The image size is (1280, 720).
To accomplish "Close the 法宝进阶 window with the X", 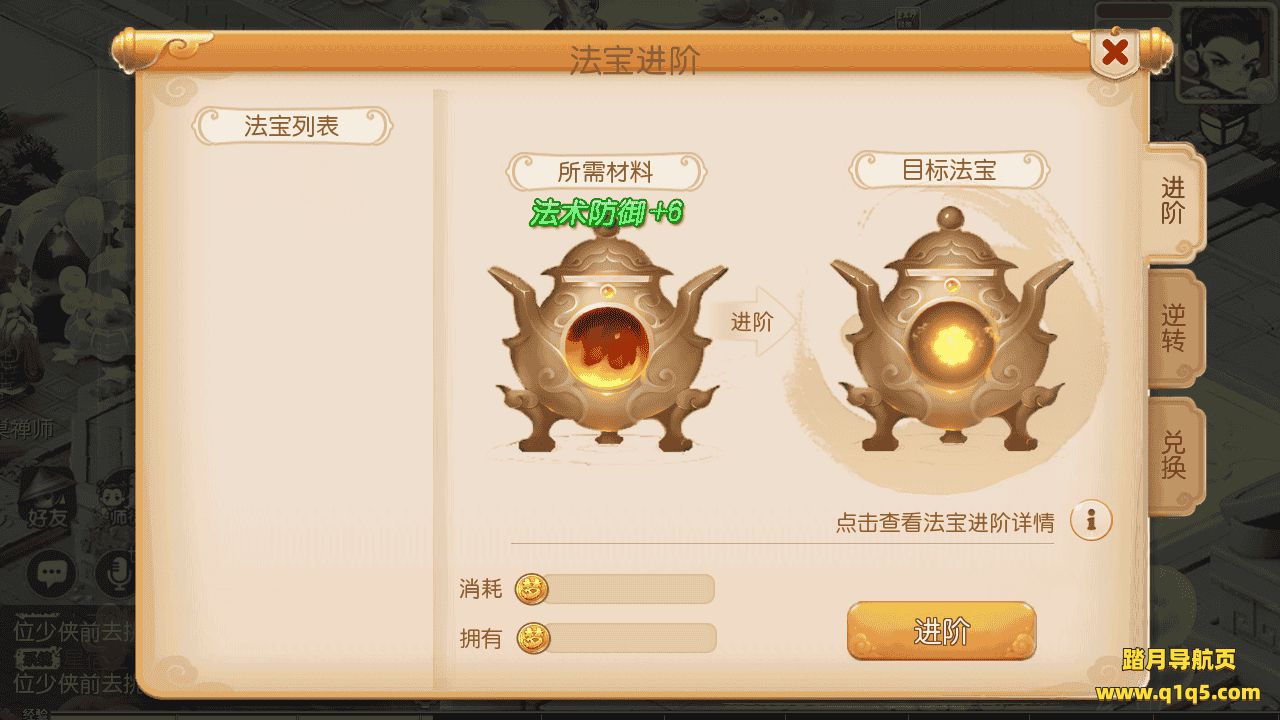I will tap(1115, 52).
